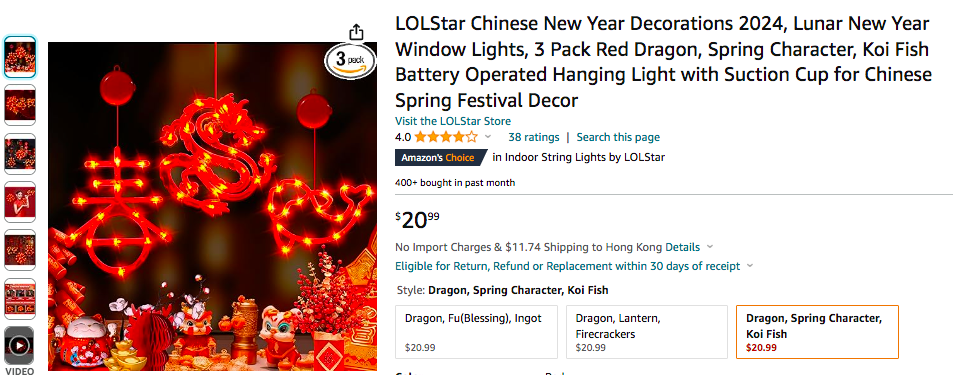Open the star rating popover chevron
The height and width of the screenshot is (375, 953).
tap(487, 137)
